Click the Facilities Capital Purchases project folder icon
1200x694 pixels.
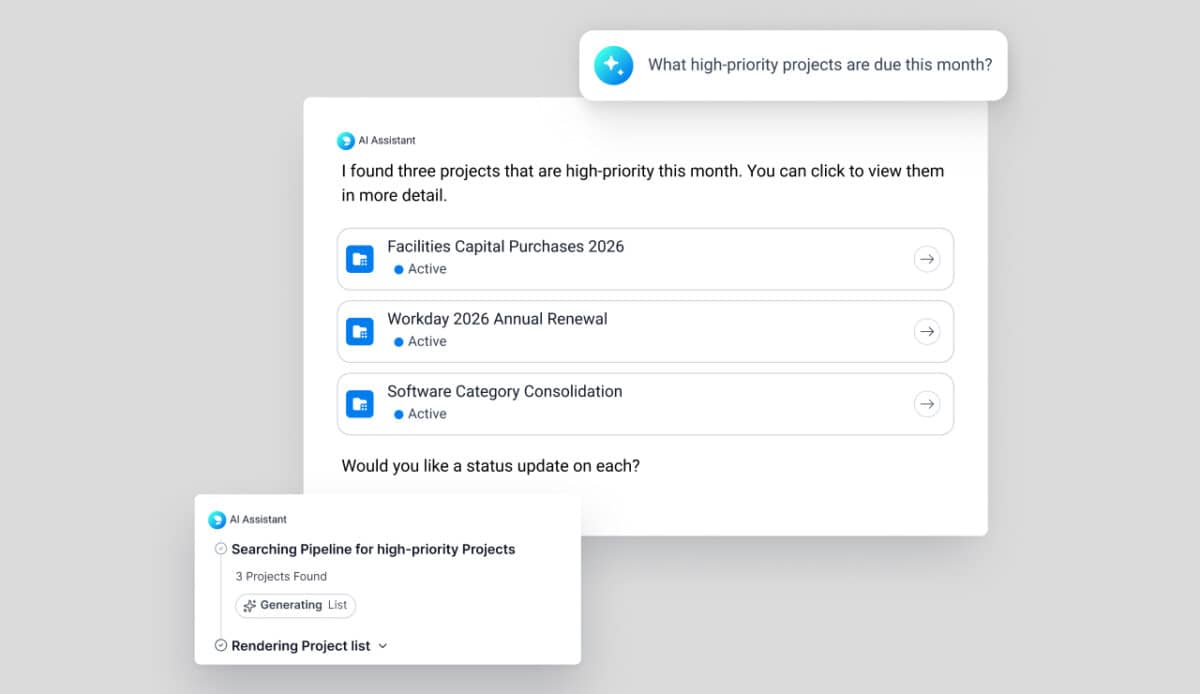(360, 259)
